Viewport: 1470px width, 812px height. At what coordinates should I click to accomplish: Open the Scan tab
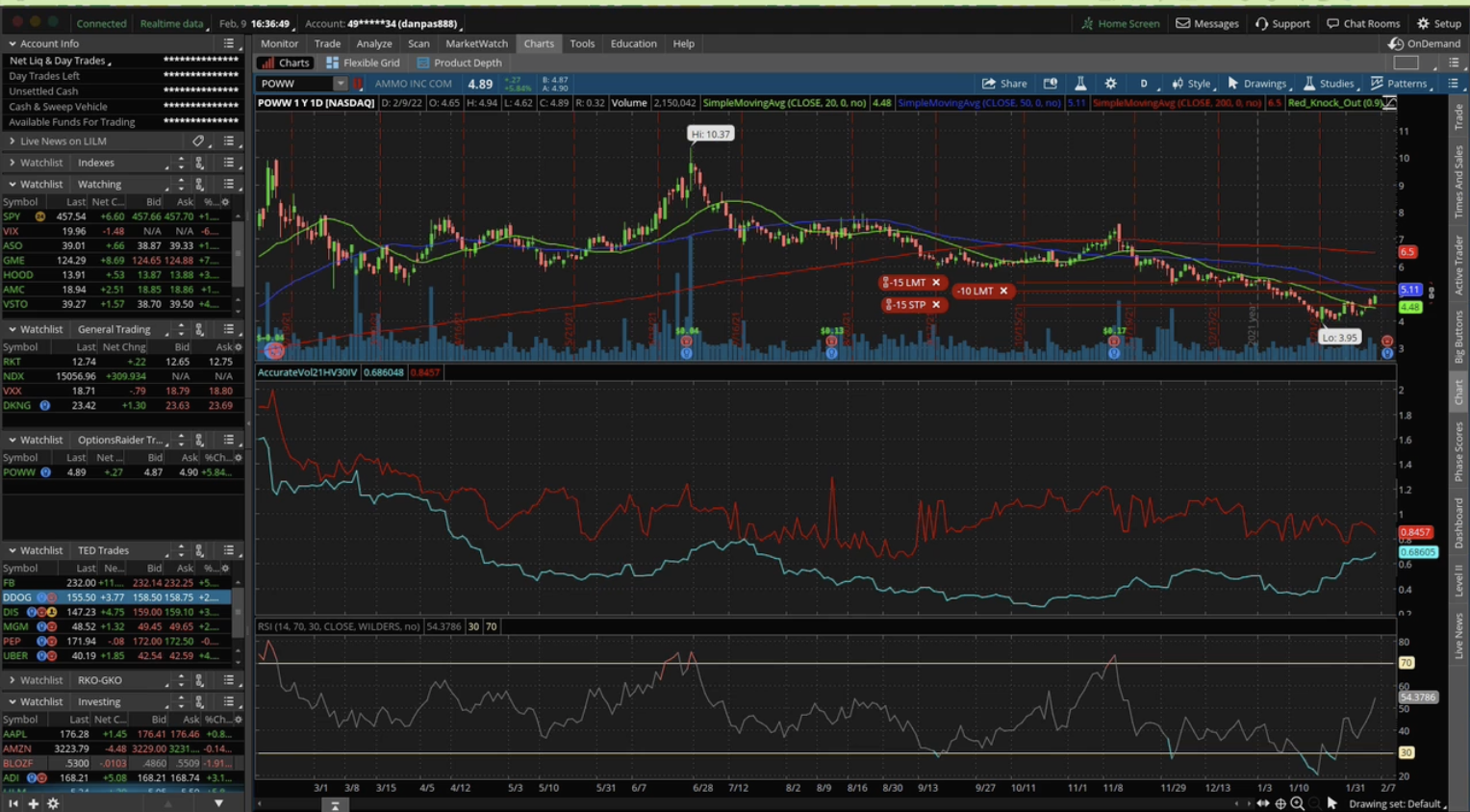point(418,43)
